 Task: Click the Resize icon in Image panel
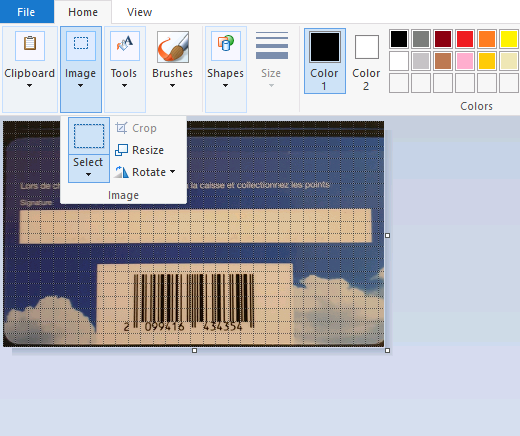(121, 150)
